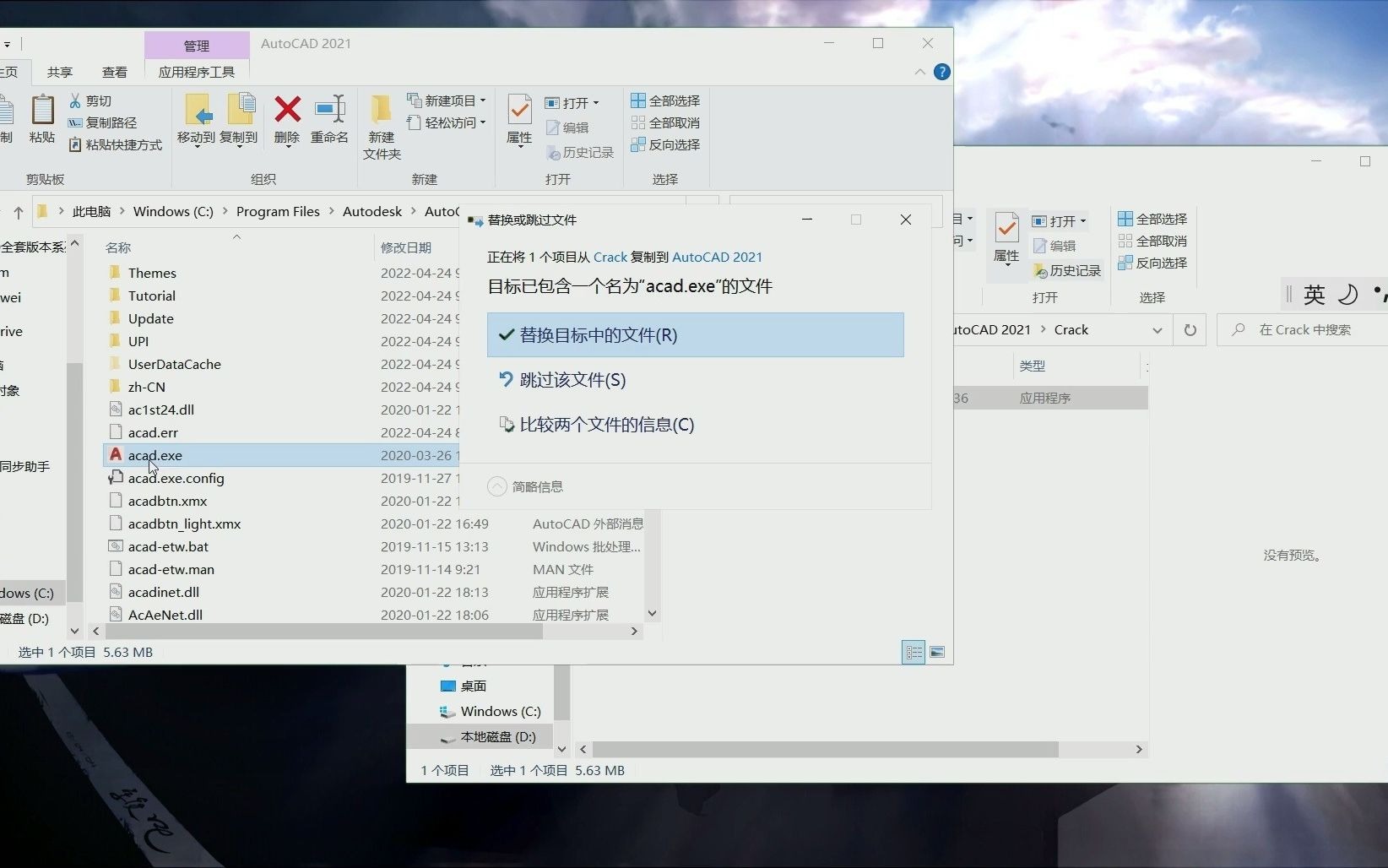Open the Move to (移动到) menu
This screenshot has height=868, width=1388.
196,122
